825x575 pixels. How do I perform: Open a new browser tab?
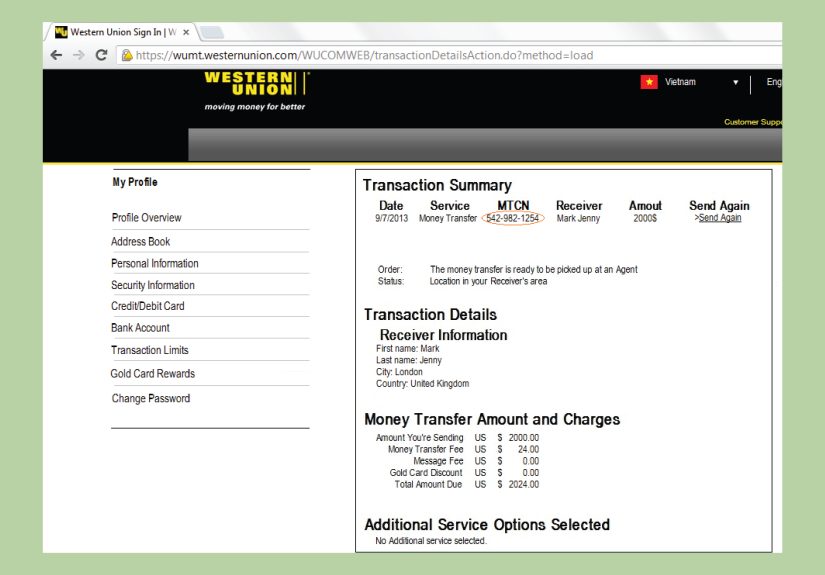[x=212, y=33]
